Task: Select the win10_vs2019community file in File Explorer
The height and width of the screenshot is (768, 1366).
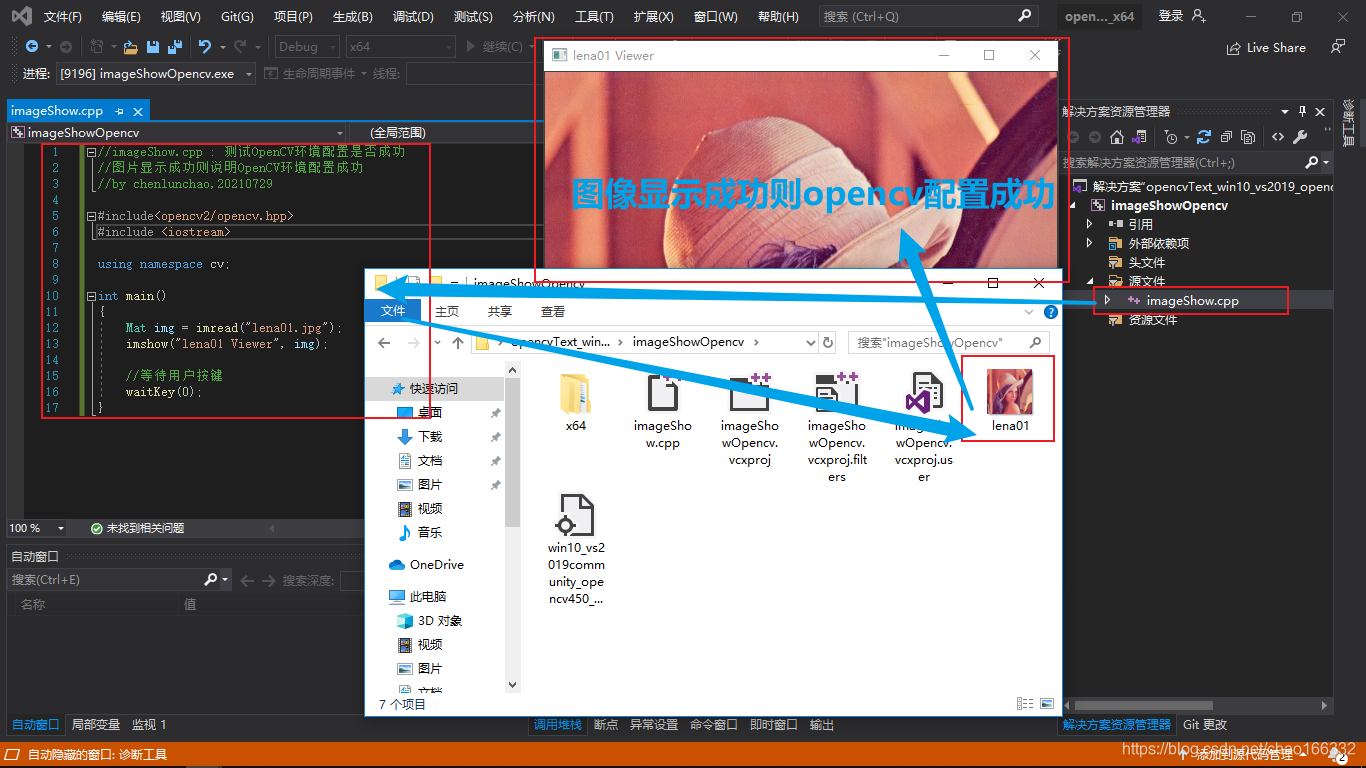Action: pos(576,548)
